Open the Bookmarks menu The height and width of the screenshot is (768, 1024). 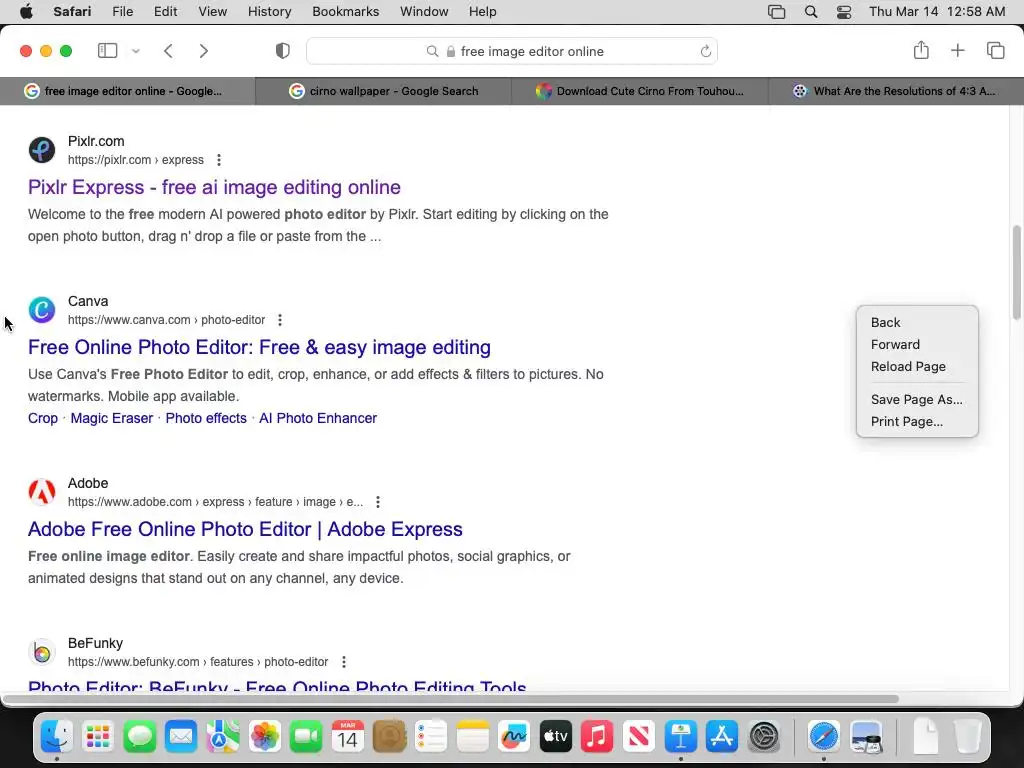coord(345,12)
